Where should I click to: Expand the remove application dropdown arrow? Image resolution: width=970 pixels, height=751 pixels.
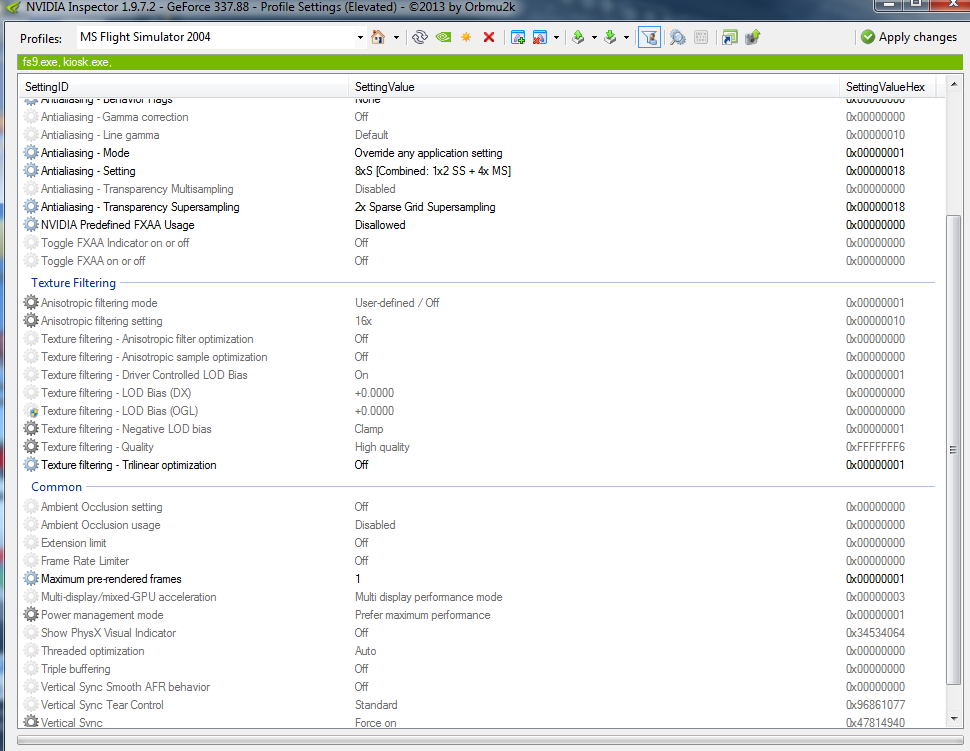click(x=556, y=38)
